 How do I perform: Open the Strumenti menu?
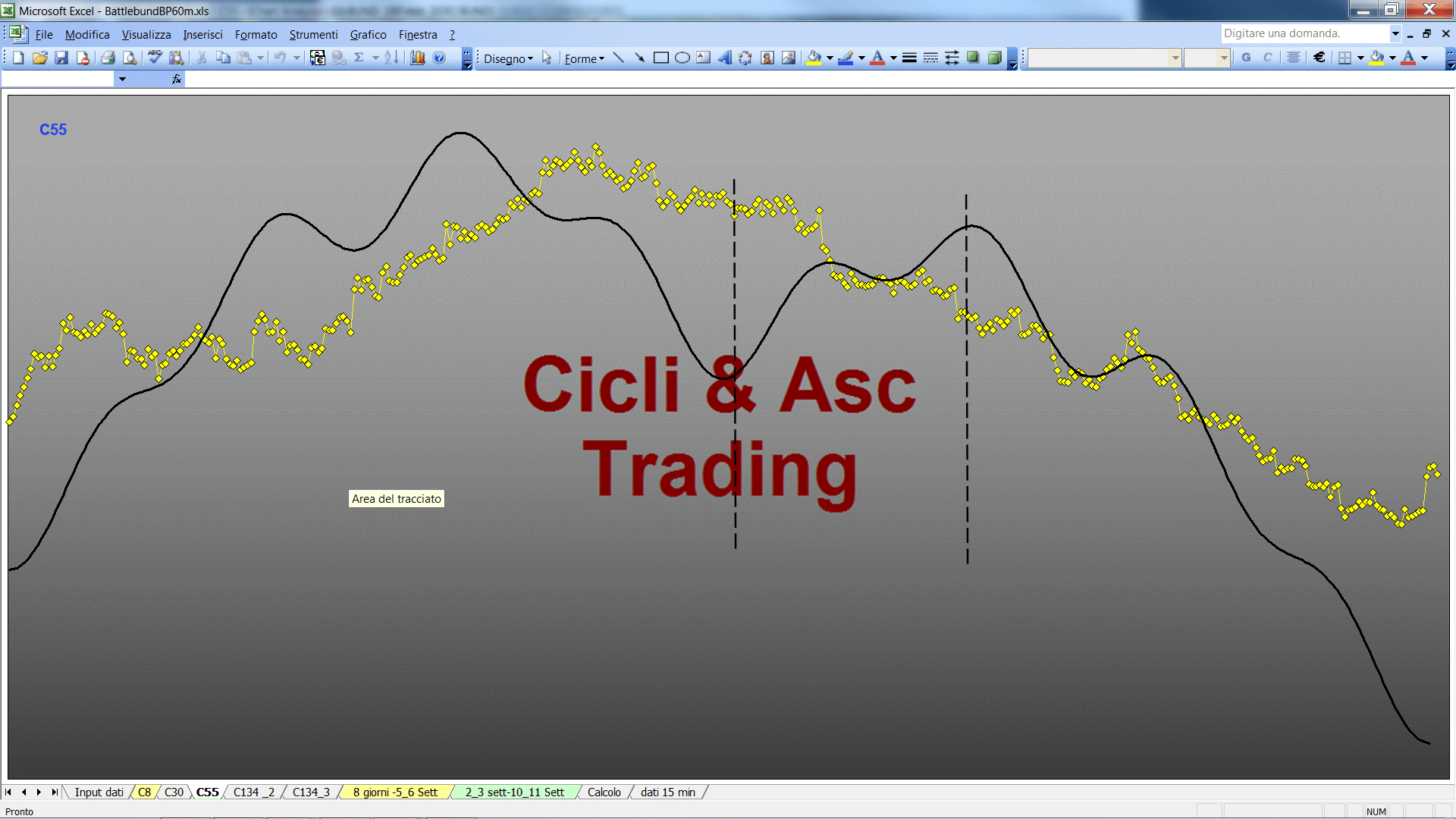coord(313,35)
